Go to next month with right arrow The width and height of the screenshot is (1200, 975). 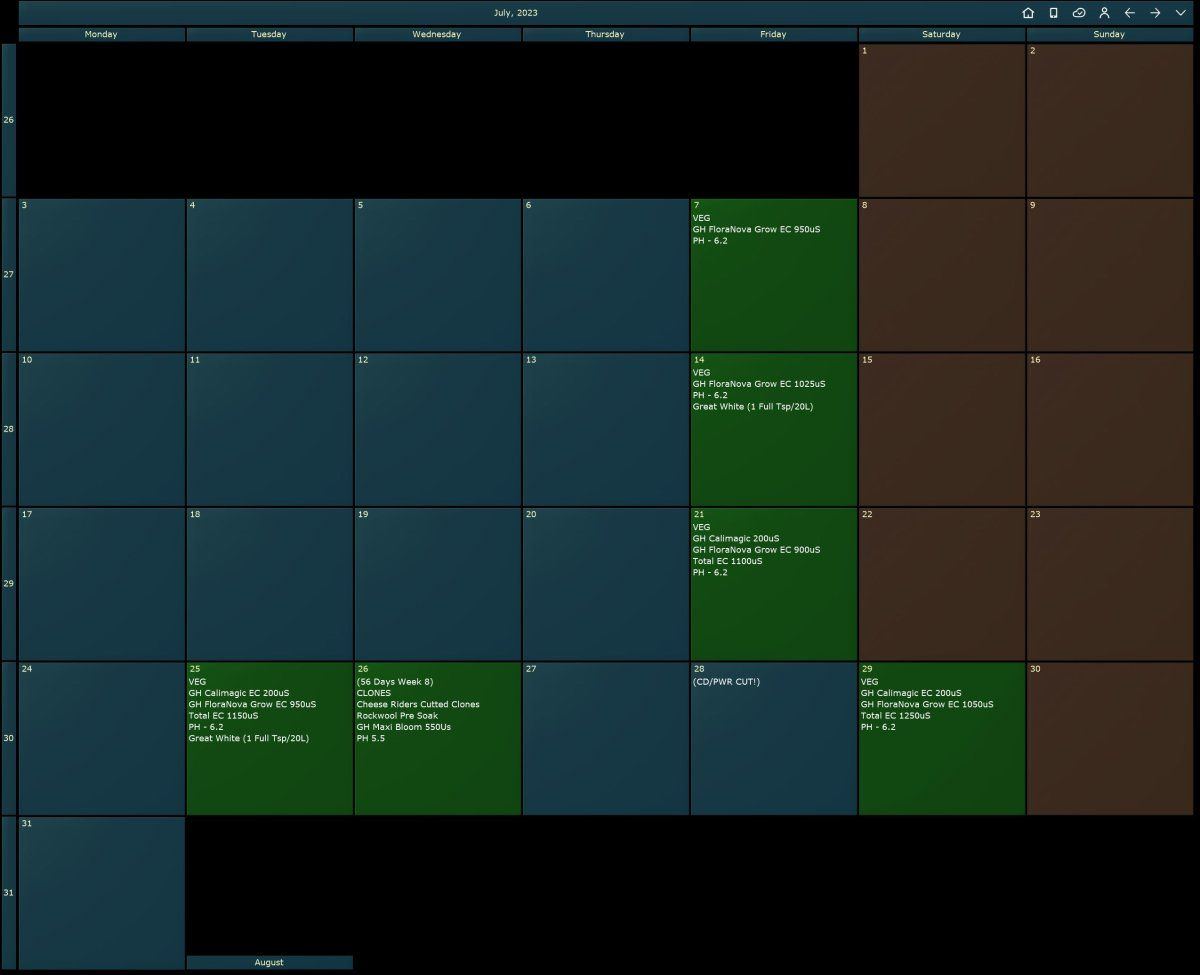[x=1155, y=13]
